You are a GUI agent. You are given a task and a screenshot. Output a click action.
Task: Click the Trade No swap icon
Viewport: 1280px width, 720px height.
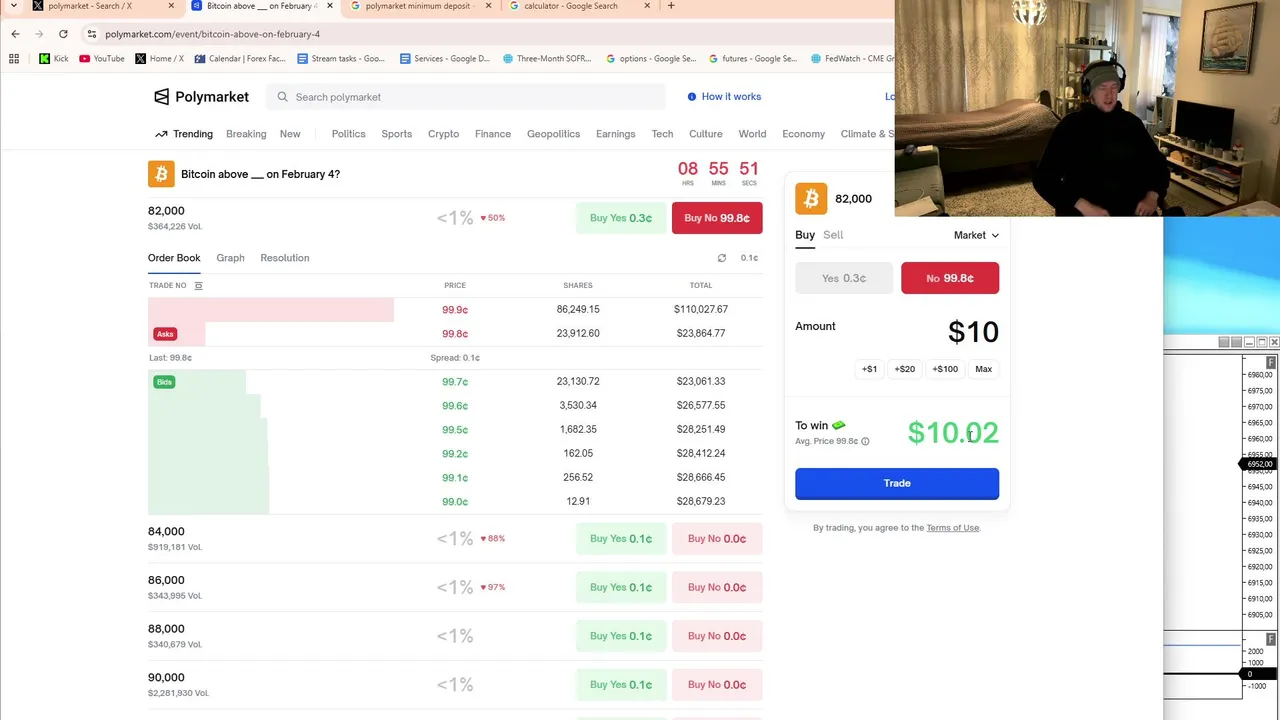coord(198,286)
